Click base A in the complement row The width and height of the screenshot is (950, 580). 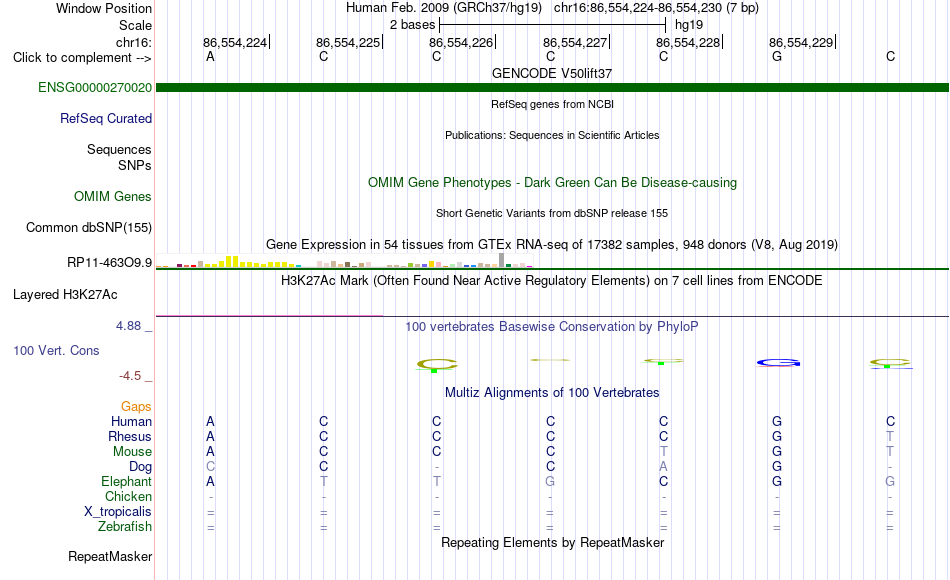click(210, 57)
